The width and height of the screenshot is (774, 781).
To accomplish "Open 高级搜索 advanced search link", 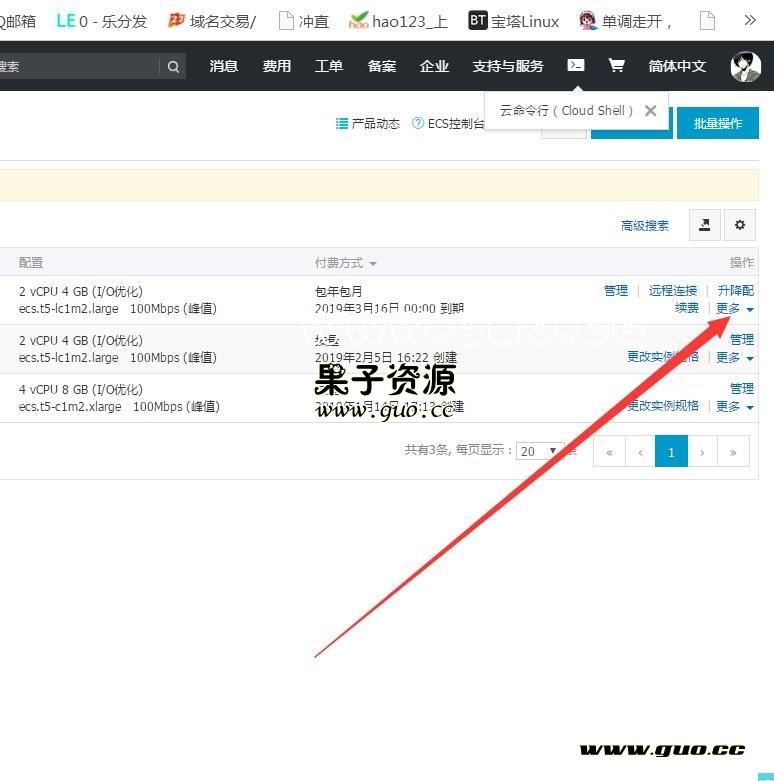I will (x=645, y=226).
